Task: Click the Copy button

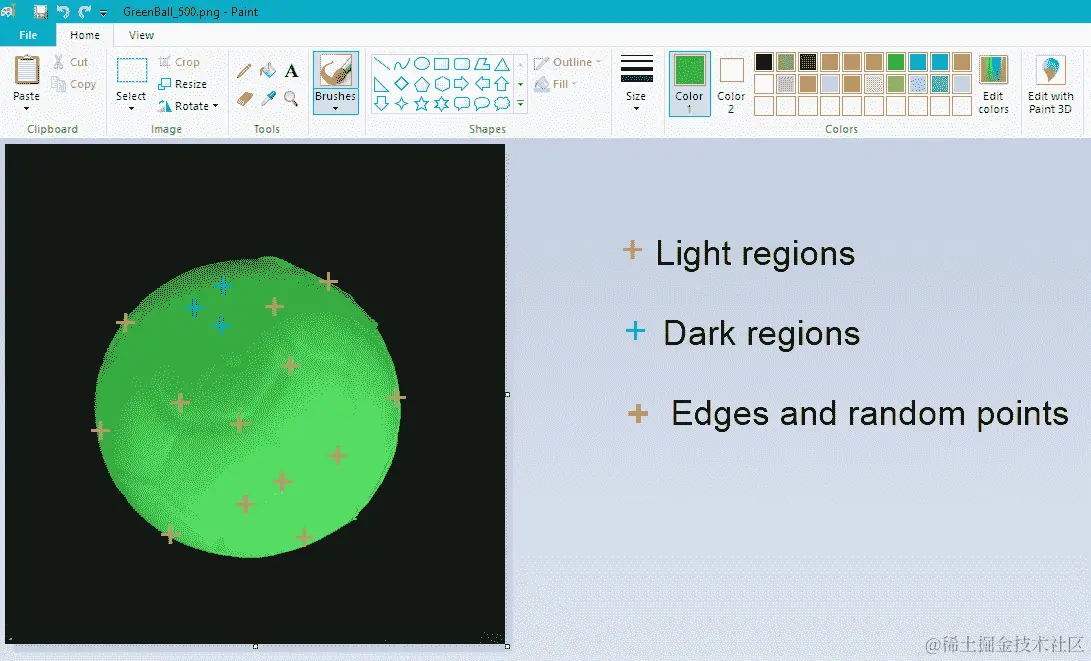Action: click(x=74, y=84)
